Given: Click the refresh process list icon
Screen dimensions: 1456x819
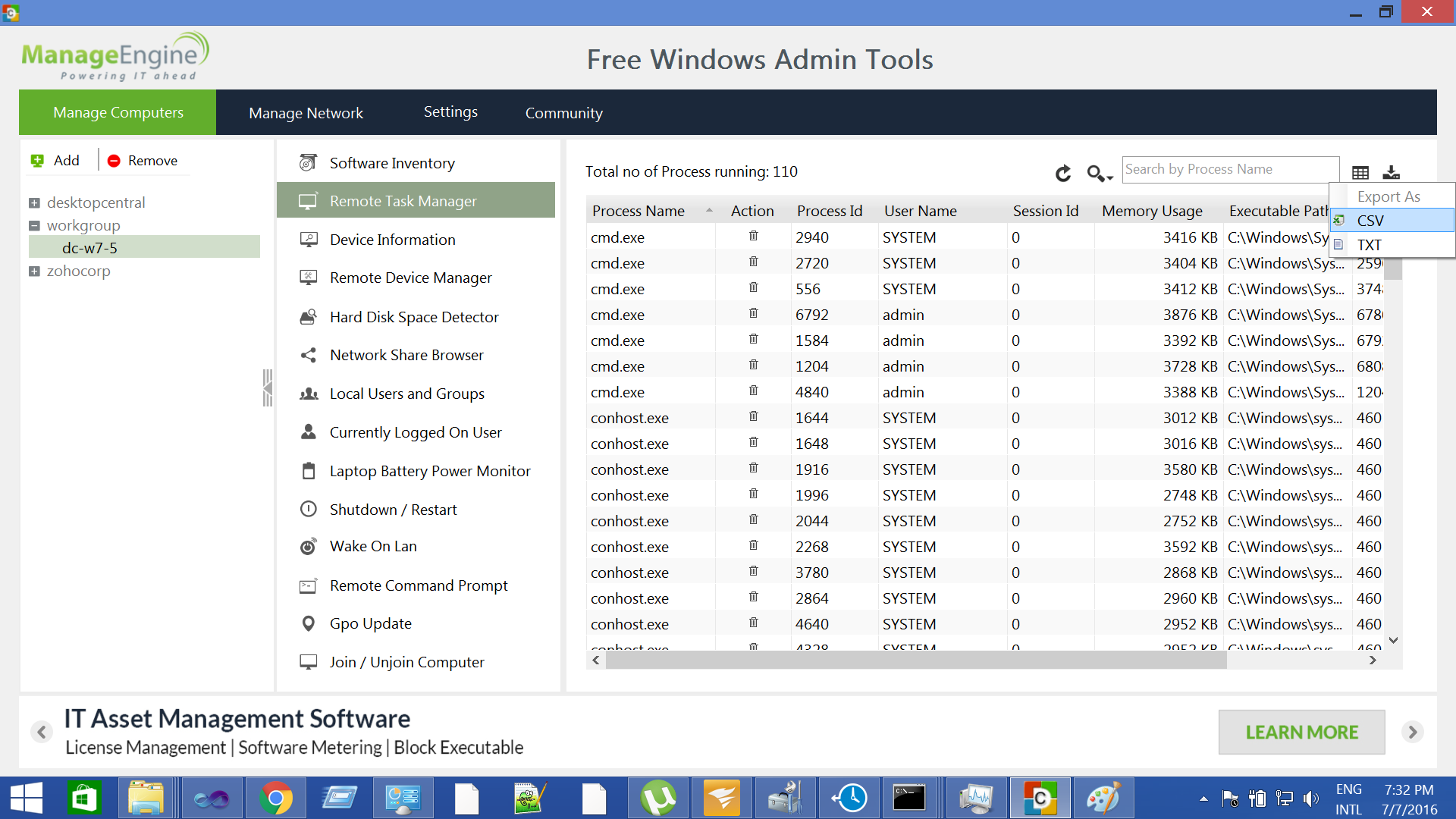Looking at the screenshot, I should pos(1063,173).
